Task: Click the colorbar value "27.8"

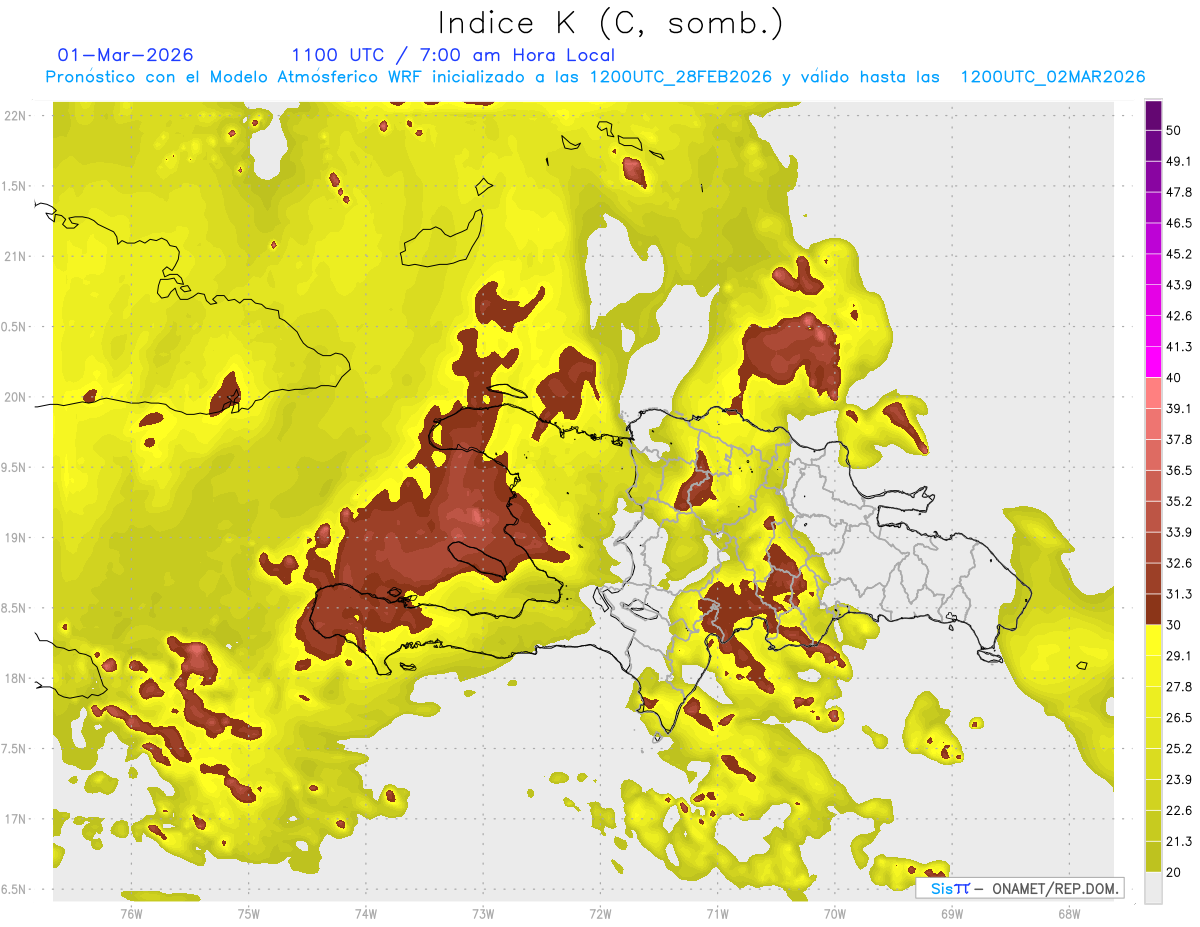Action: tap(1179, 687)
